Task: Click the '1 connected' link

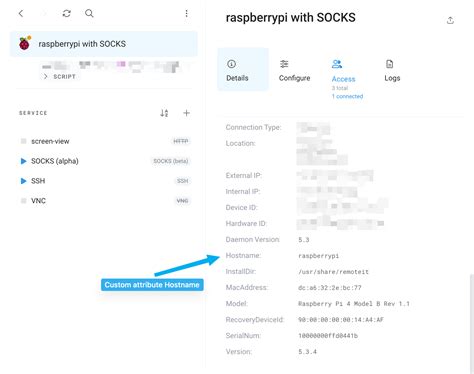Action: [347, 96]
